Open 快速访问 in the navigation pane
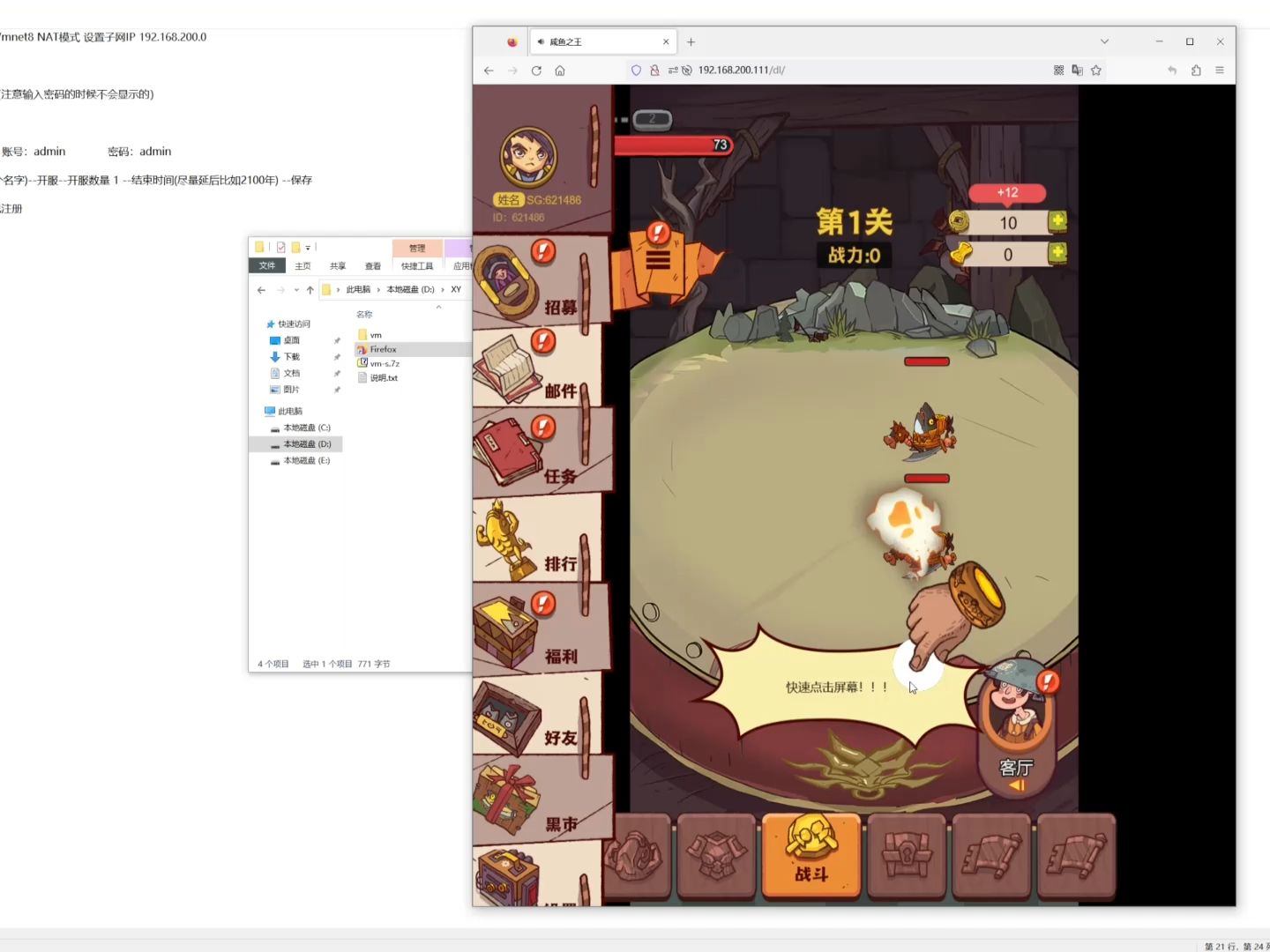 point(294,324)
